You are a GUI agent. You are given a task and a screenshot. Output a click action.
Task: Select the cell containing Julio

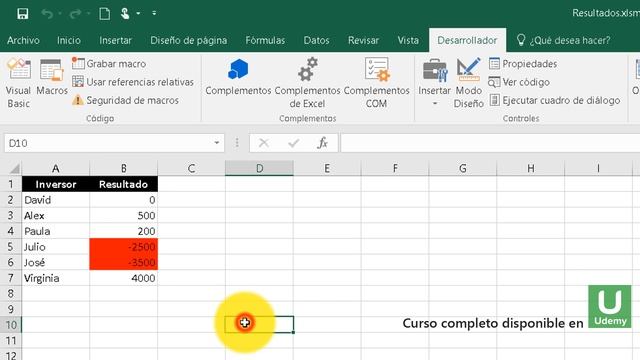(x=56, y=247)
